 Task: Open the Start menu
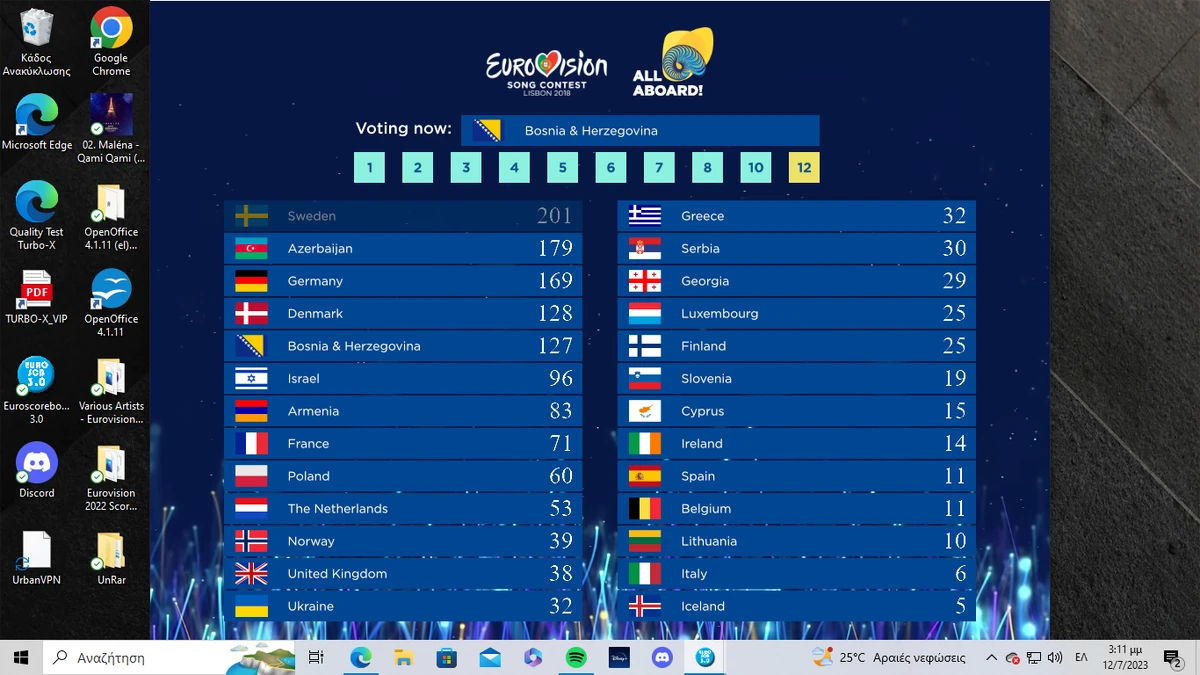click(19, 658)
